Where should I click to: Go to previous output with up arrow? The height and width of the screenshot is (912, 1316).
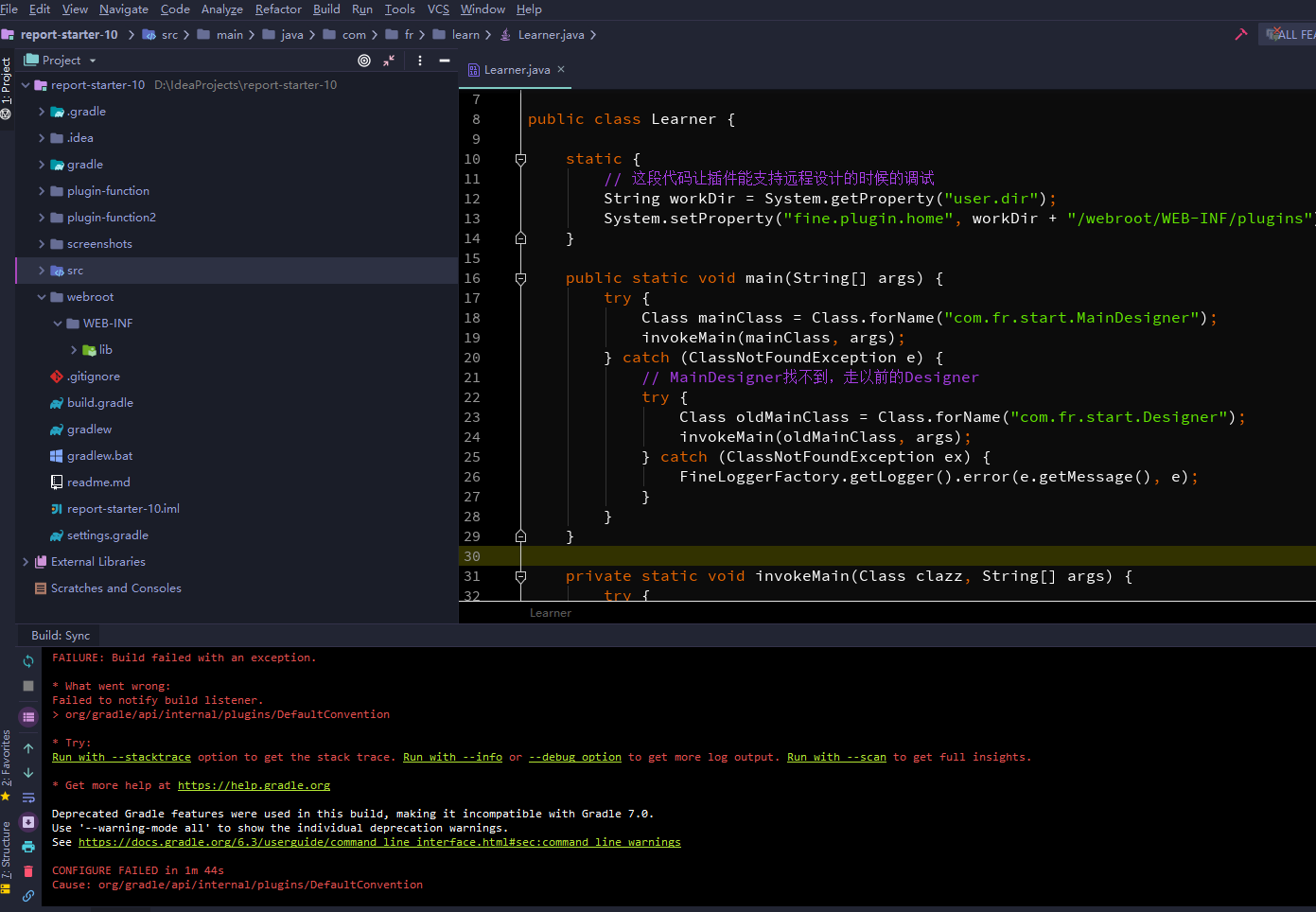click(28, 748)
